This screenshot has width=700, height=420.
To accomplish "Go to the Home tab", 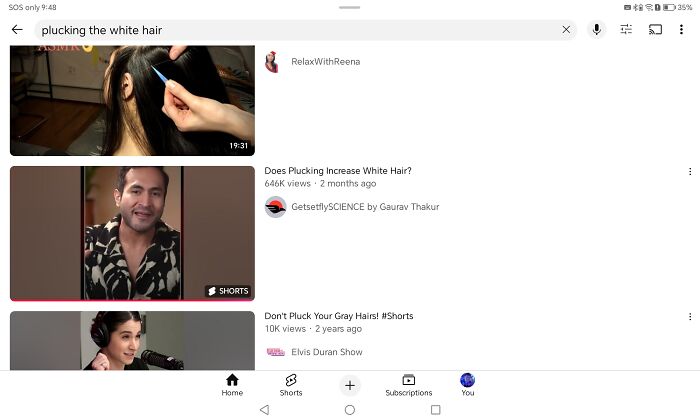I will click(232, 385).
